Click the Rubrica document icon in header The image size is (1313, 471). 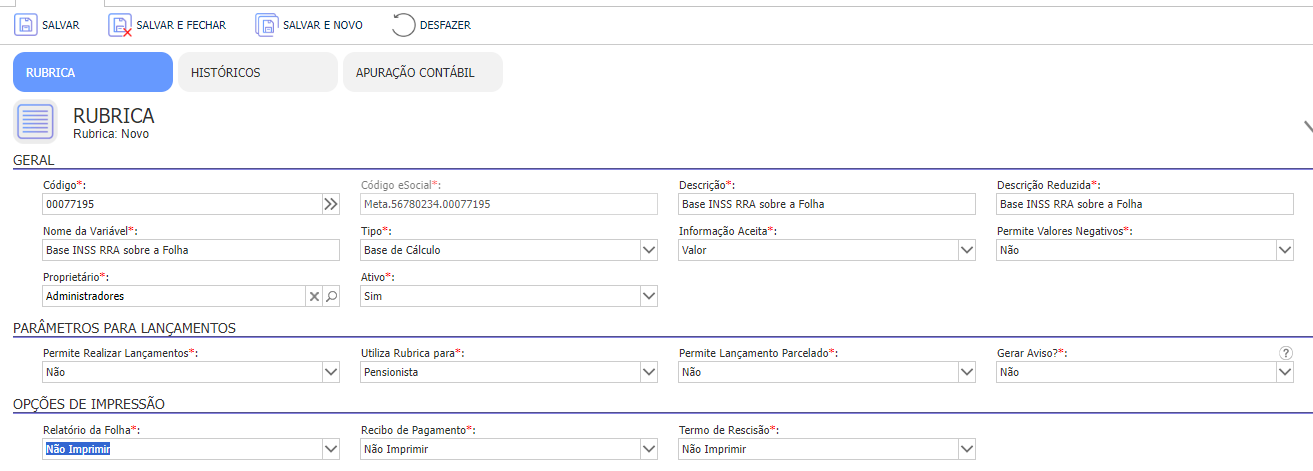(x=35, y=122)
